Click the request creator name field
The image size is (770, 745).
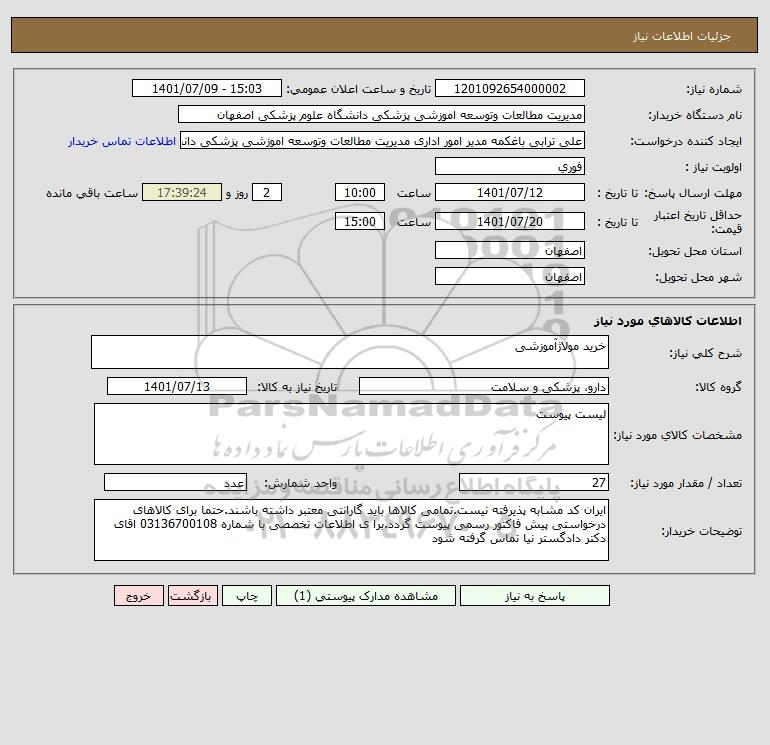pyautogui.click(x=382, y=141)
